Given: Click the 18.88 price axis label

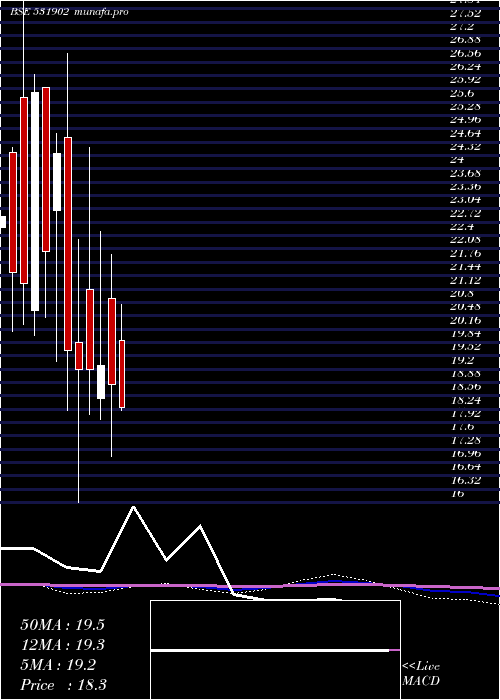Looking at the screenshot, I should 466,374.
